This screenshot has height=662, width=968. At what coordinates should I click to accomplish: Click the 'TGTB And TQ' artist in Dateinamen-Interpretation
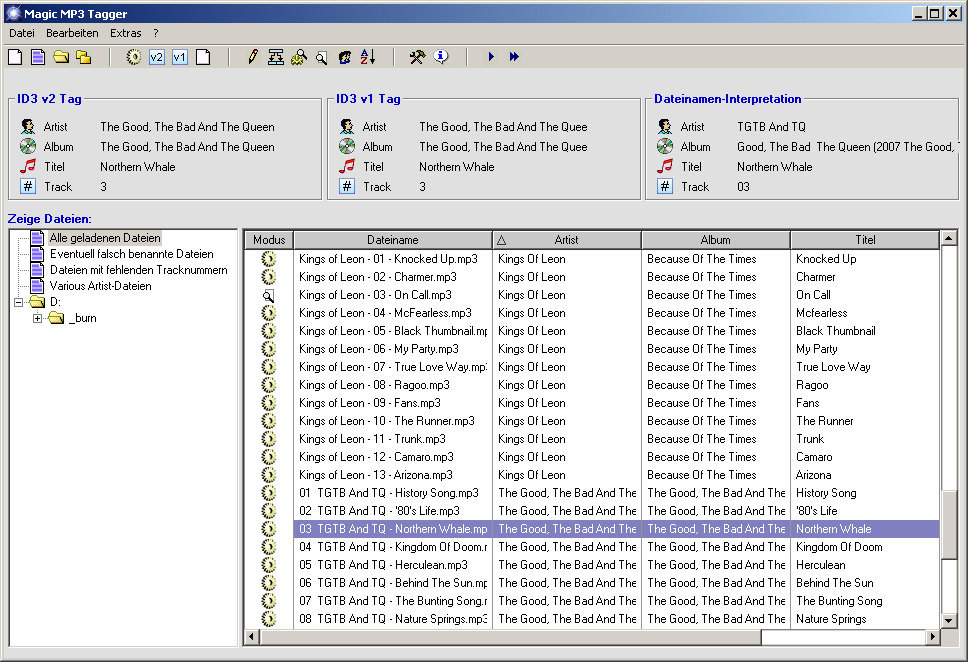(x=772, y=127)
